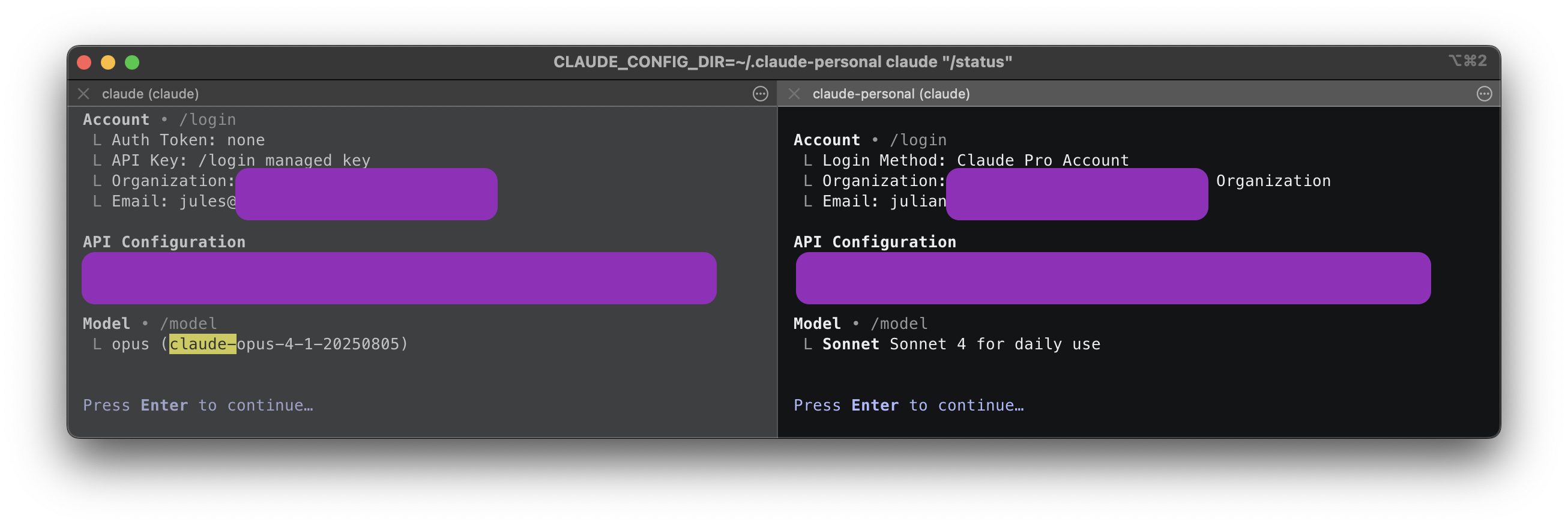Screen dimensions: 1568x527
Task: Click 'API Configuration' heading in left pane
Action: click(x=164, y=242)
